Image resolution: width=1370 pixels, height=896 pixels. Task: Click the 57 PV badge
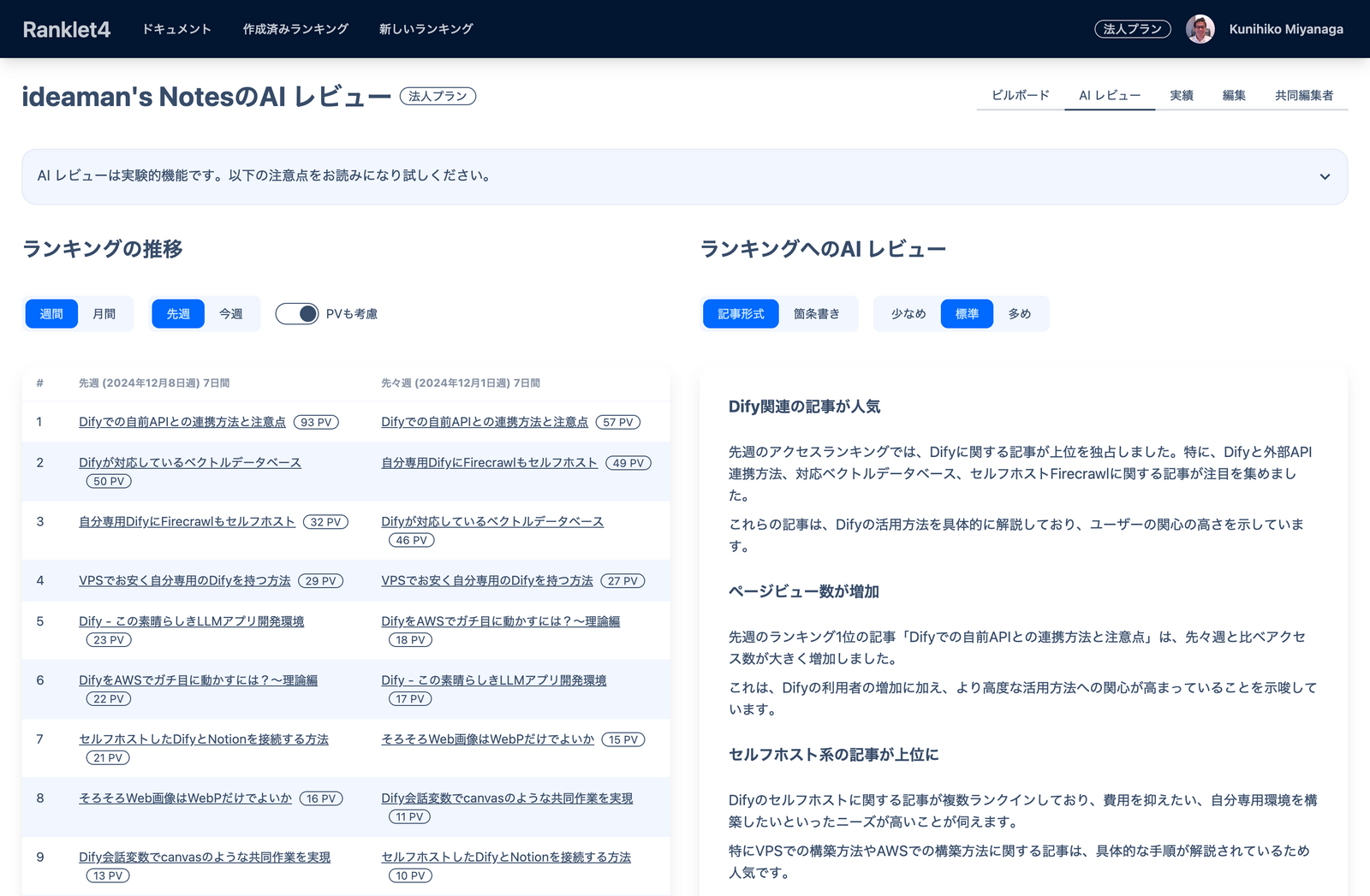point(618,423)
